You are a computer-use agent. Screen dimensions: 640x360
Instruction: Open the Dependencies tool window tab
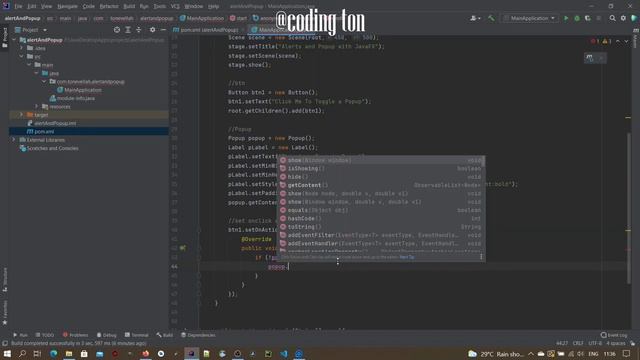pyautogui.click(x=198, y=335)
